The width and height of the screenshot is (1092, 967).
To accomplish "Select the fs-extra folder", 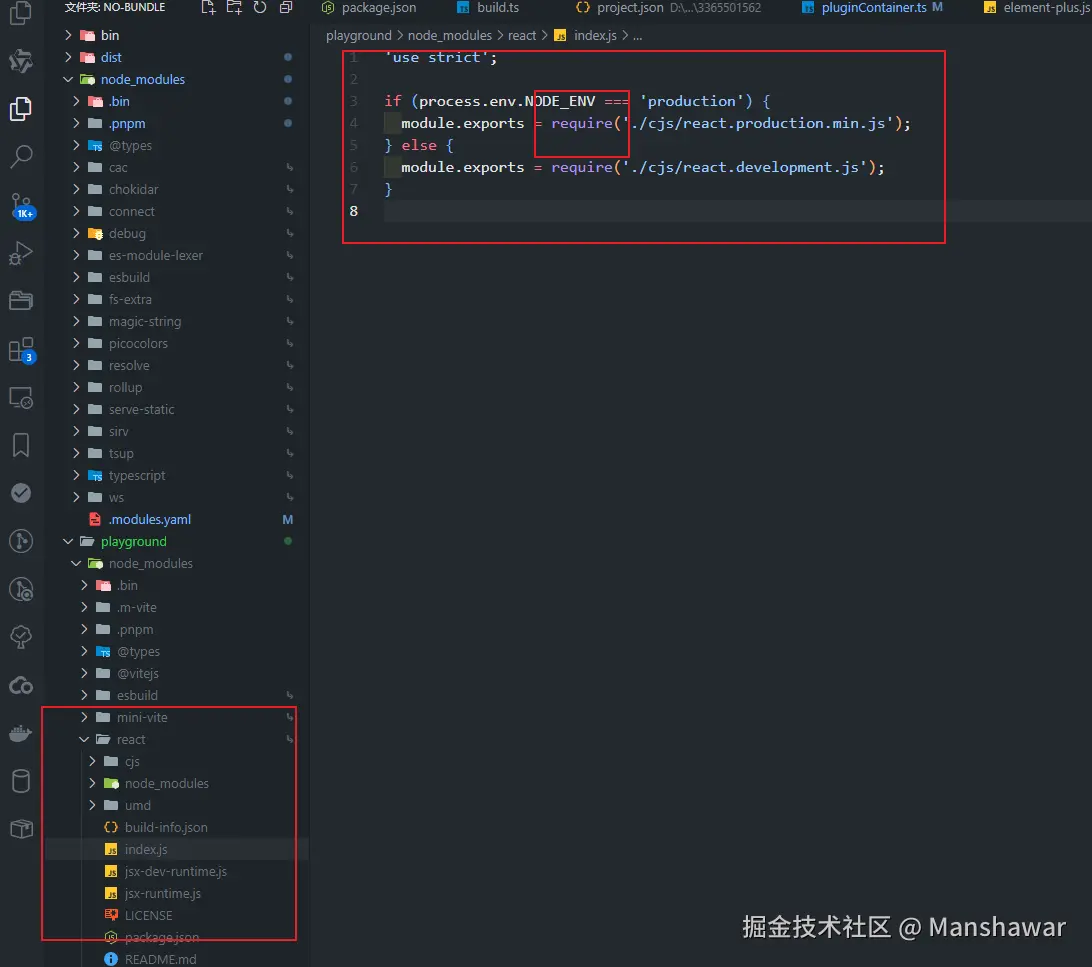I will pos(177,299).
